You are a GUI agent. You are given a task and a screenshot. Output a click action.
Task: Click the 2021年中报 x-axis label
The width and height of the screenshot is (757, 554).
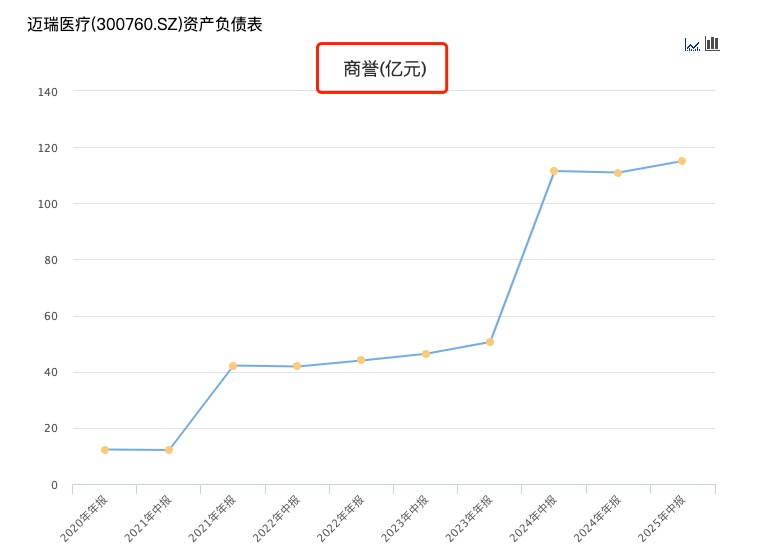click(148, 518)
